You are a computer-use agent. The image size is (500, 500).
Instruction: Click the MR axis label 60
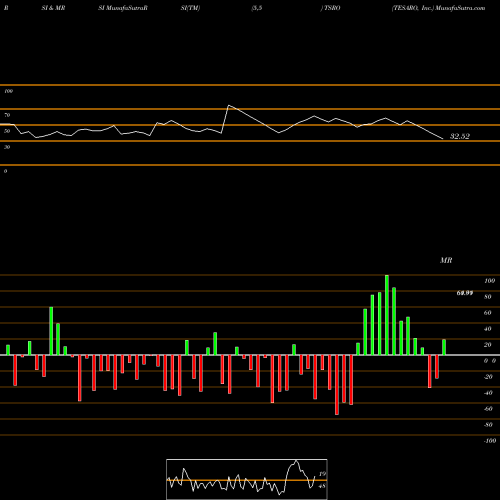487,313
